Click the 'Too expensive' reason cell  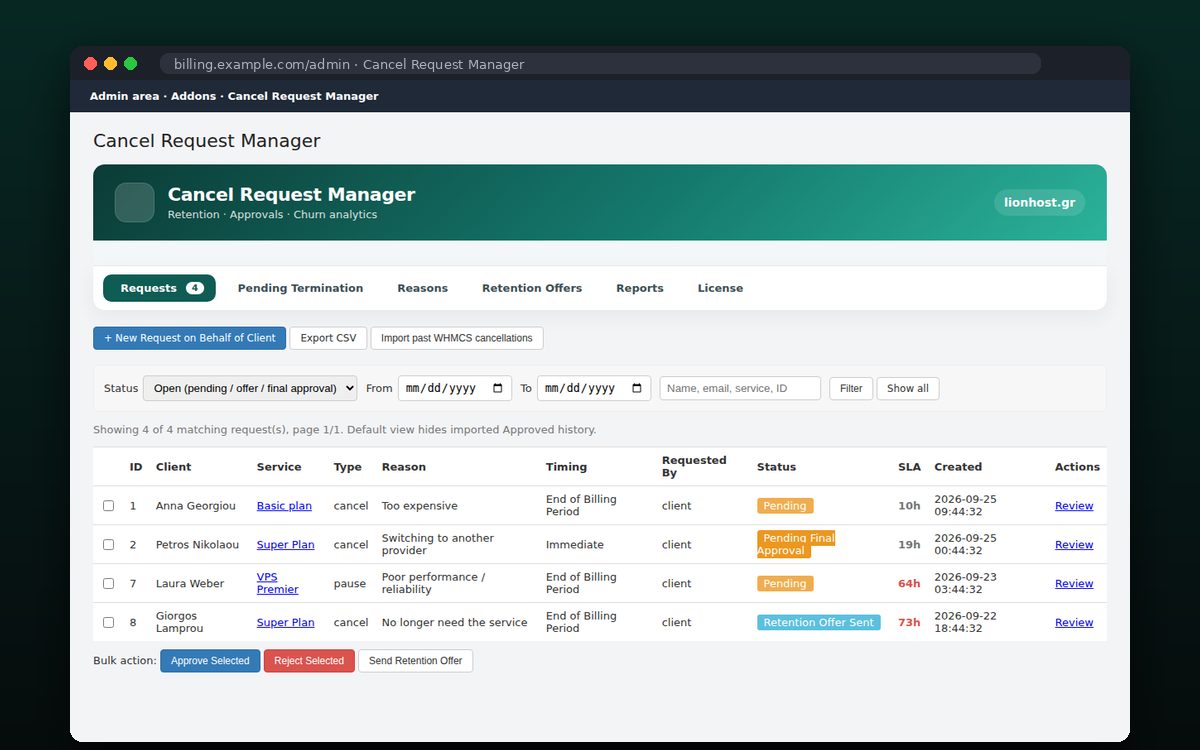[420, 506]
